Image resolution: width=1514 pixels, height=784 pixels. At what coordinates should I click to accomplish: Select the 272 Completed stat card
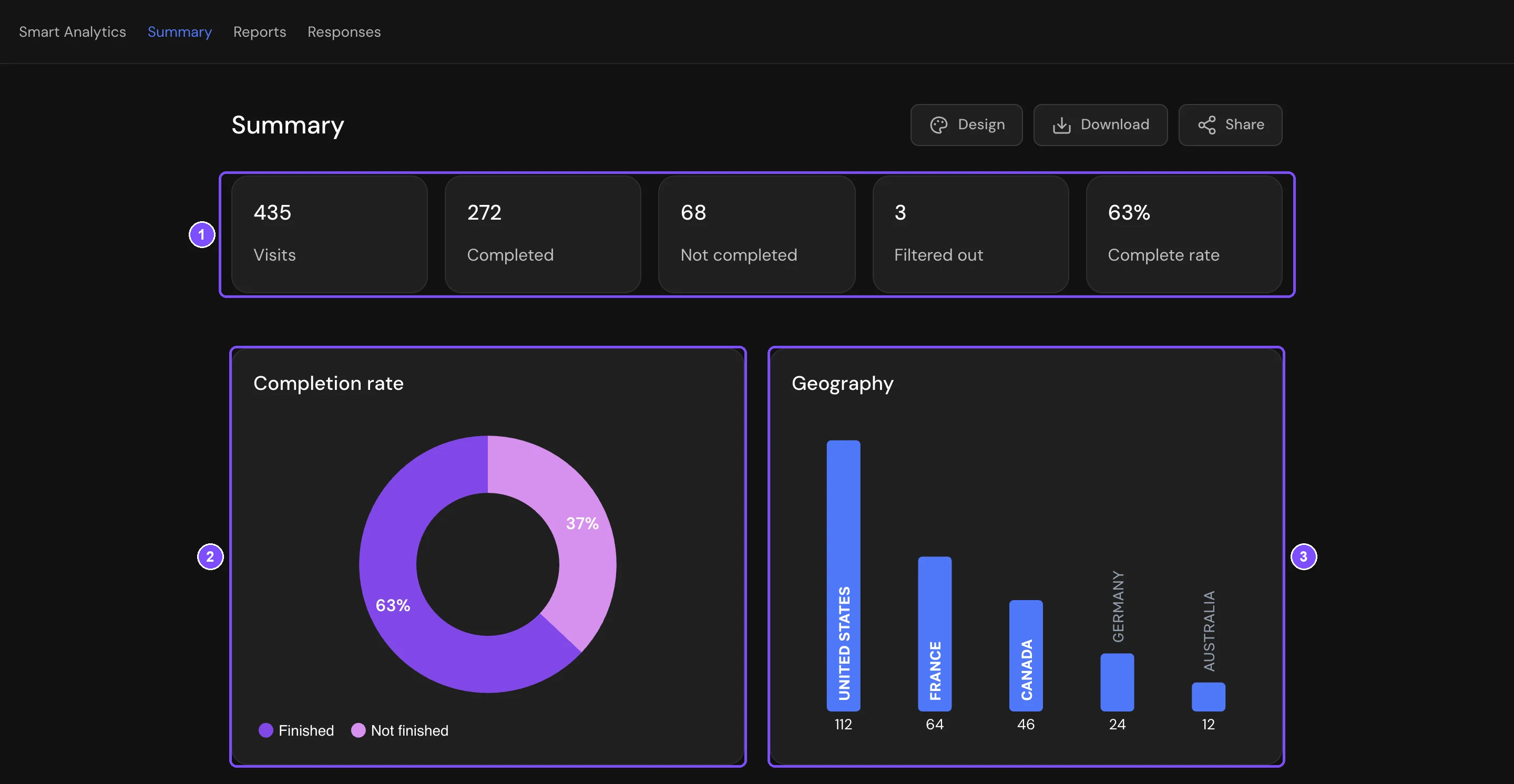pos(543,234)
